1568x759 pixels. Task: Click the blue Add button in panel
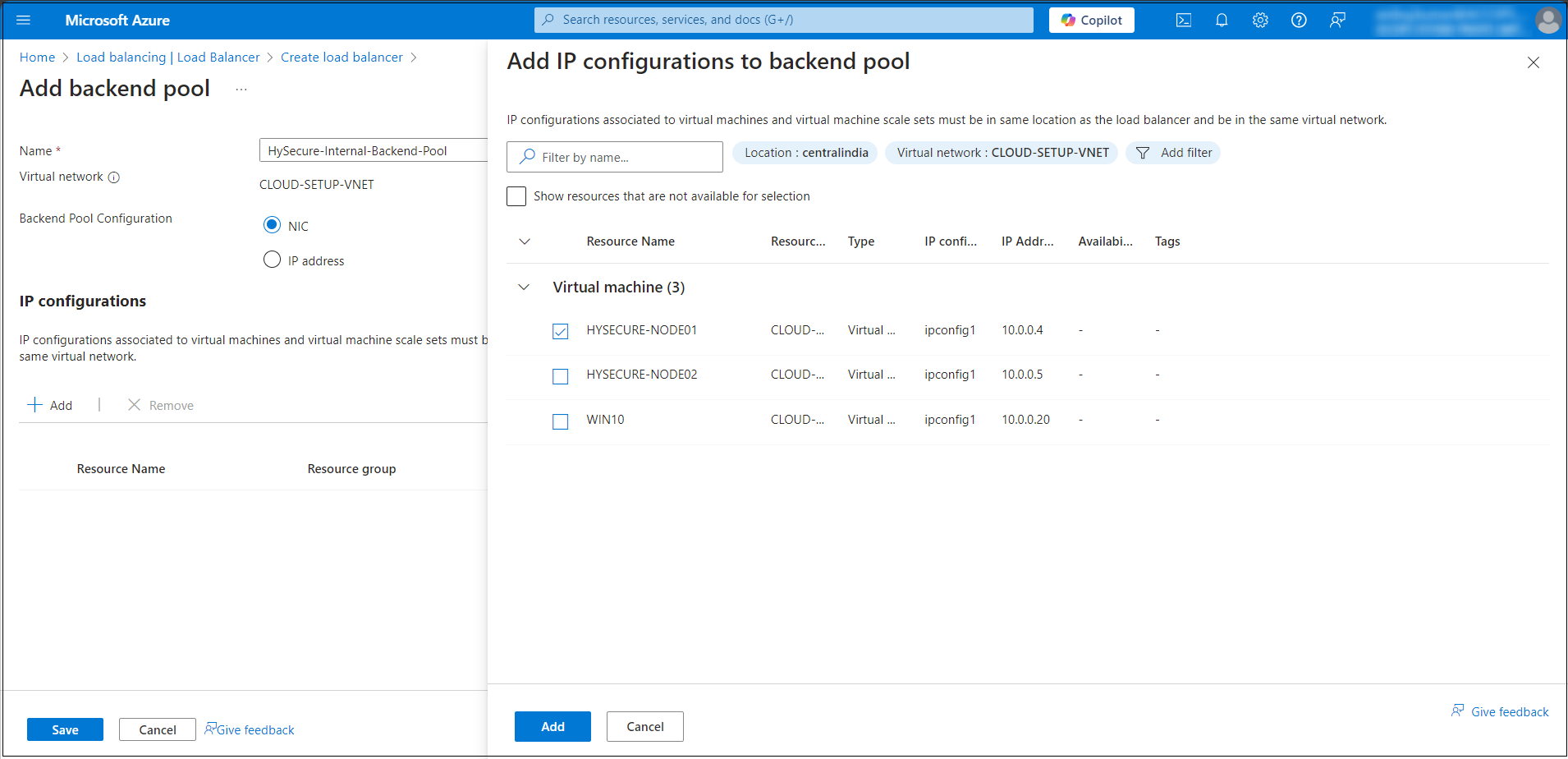pos(552,727)
